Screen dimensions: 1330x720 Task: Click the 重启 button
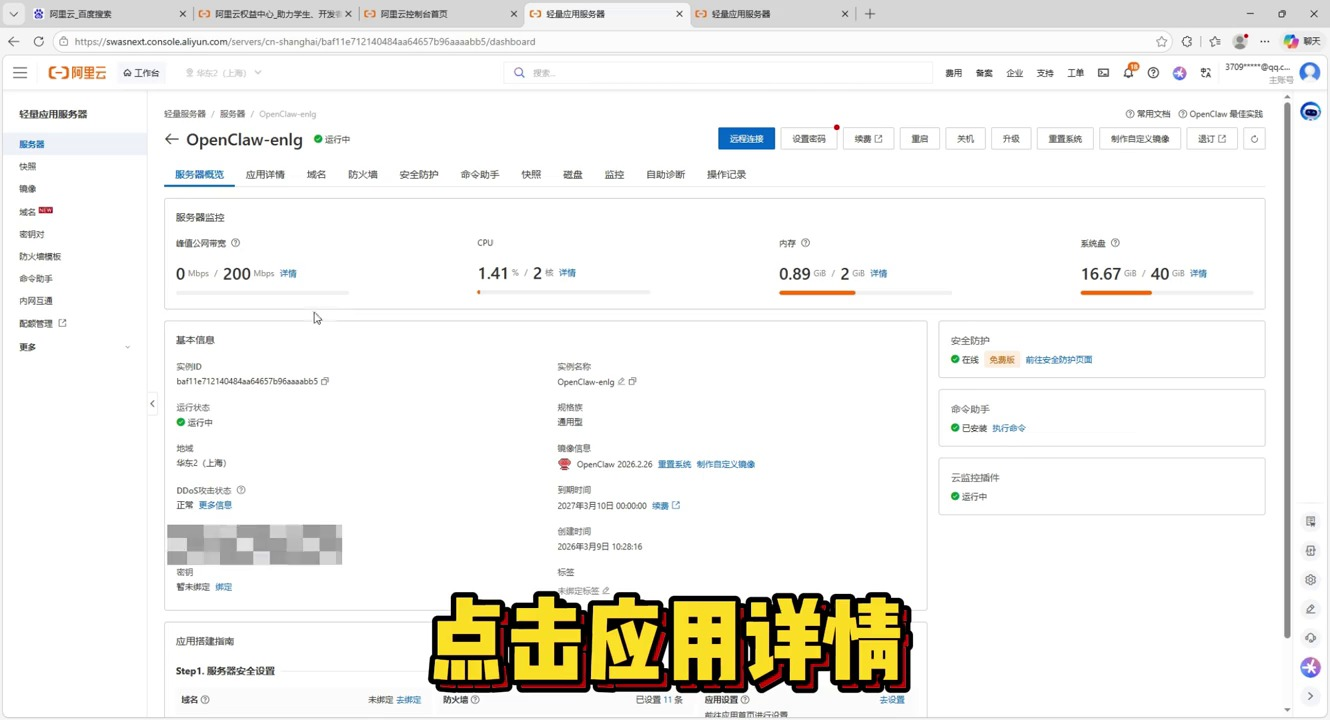click(920, 139)
